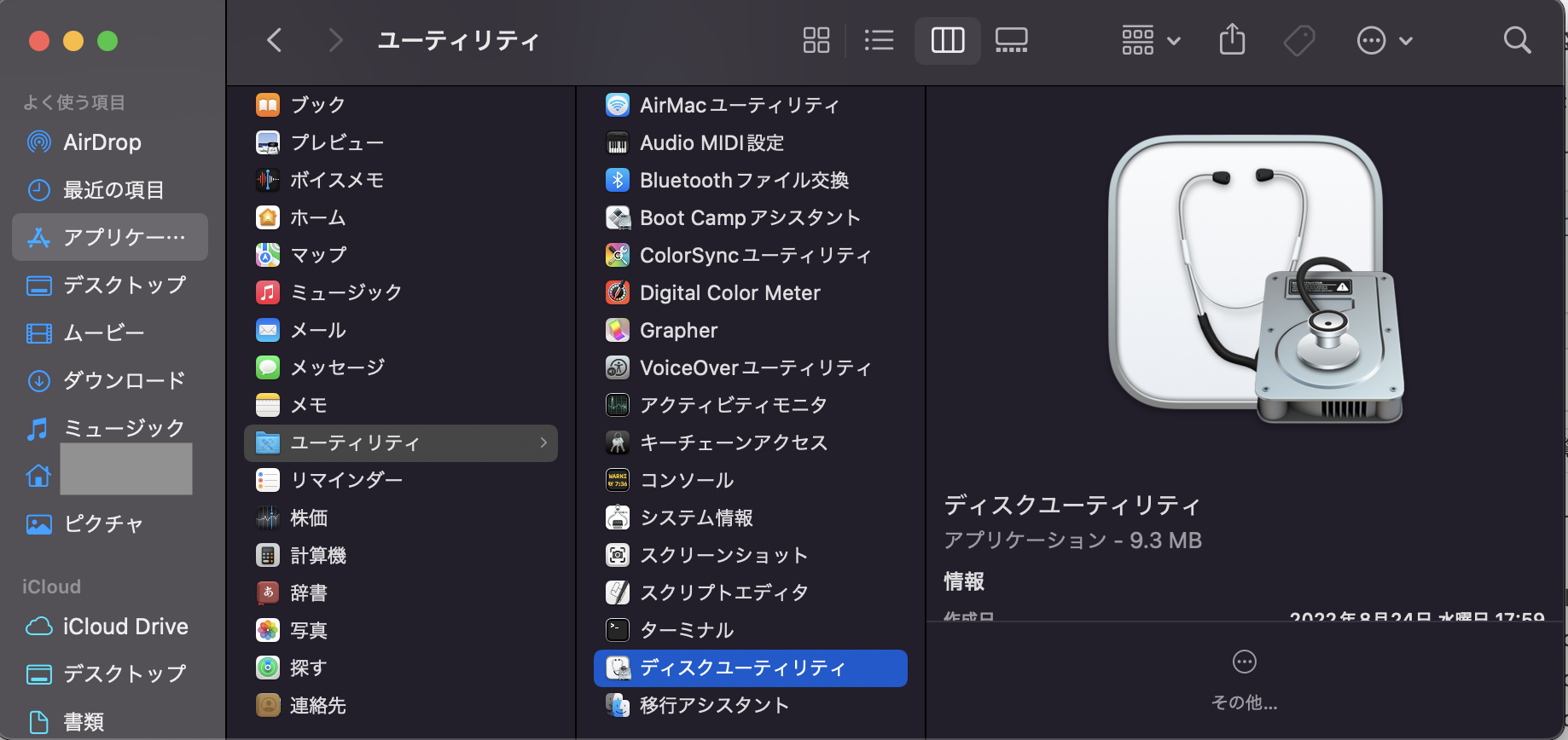This screenshot has width=1568, height=740.
Task: Select the ボイスメモ app icon
Action: [x=268, y=180]
